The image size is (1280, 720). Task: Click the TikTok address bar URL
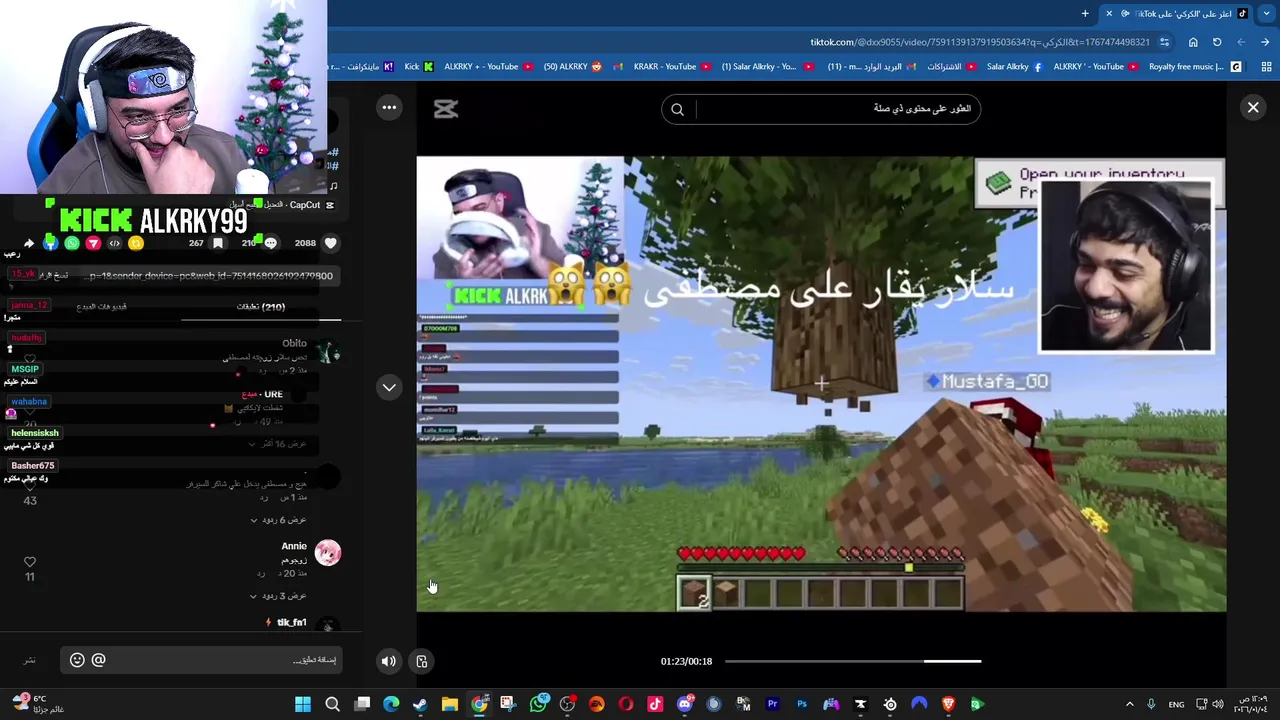pos(979,42)
